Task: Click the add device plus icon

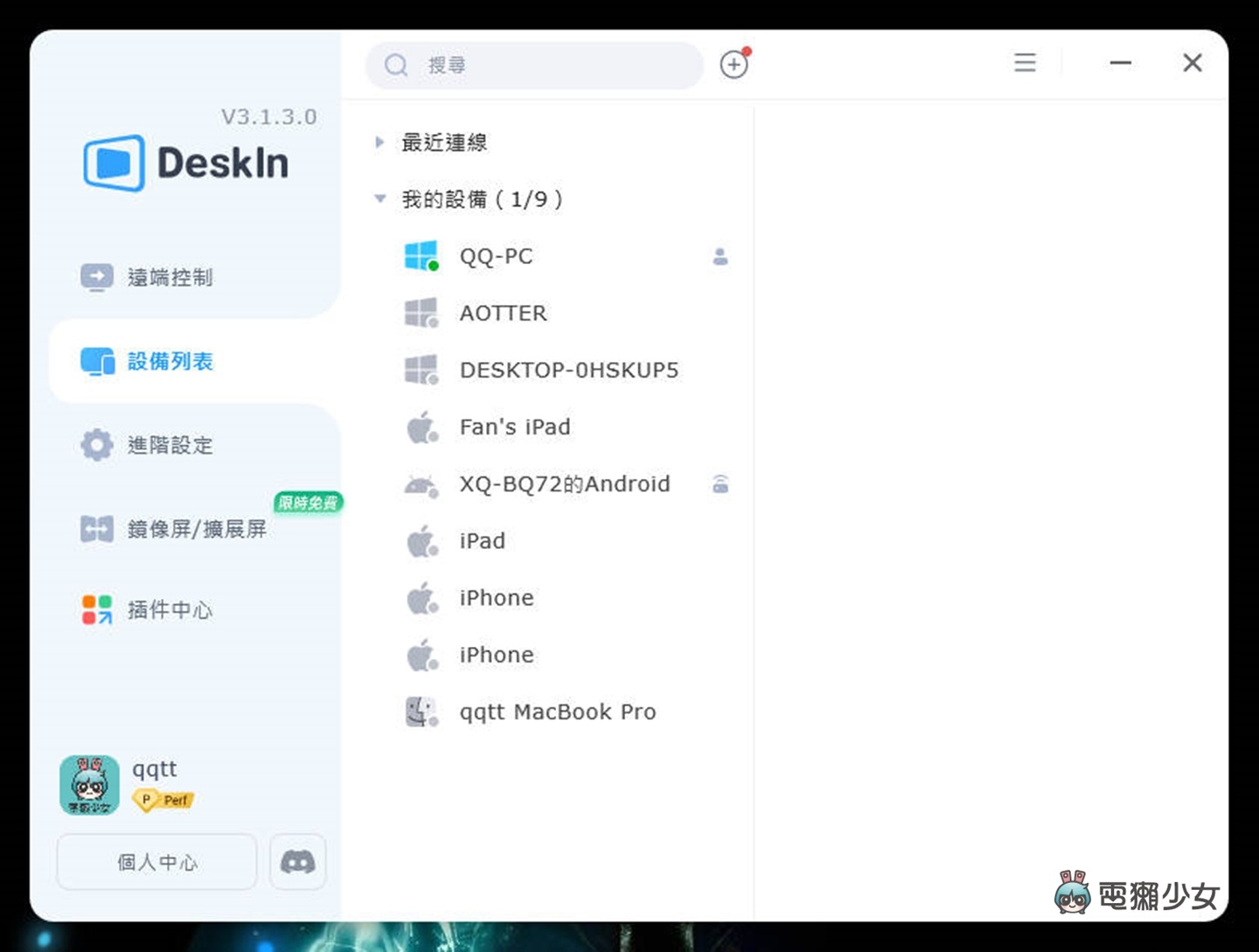Action: (x=734, y=64)
